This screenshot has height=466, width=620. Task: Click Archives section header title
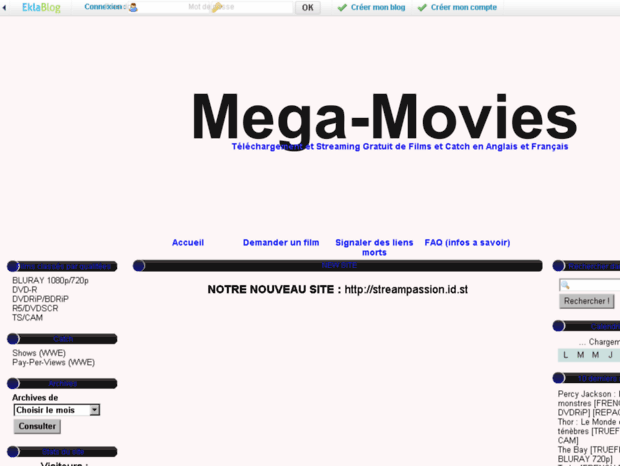point(63,383)
